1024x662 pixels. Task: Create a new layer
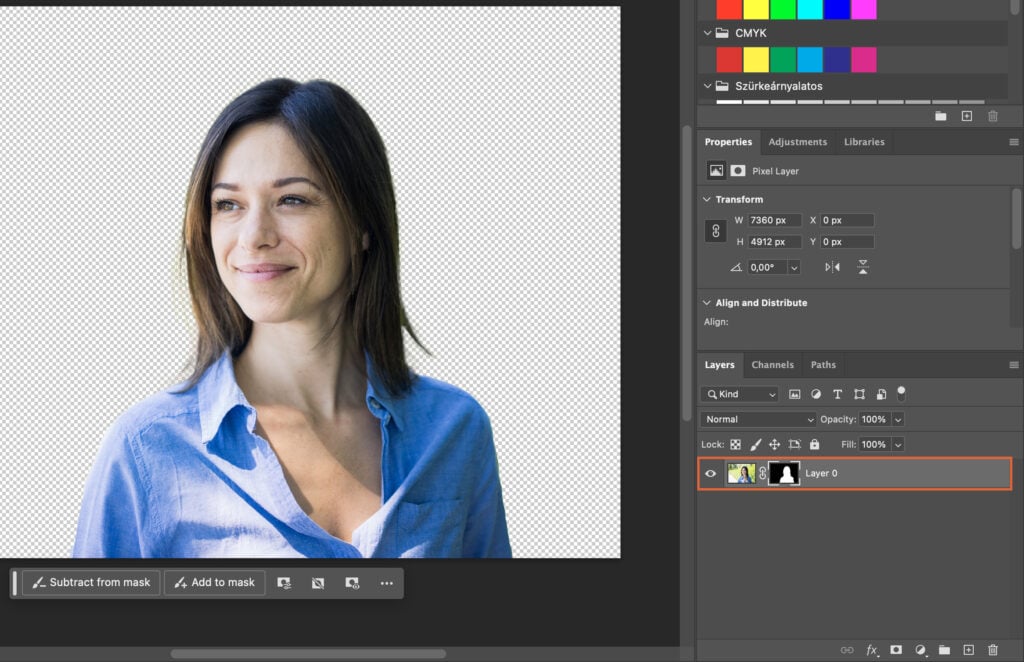969,650
